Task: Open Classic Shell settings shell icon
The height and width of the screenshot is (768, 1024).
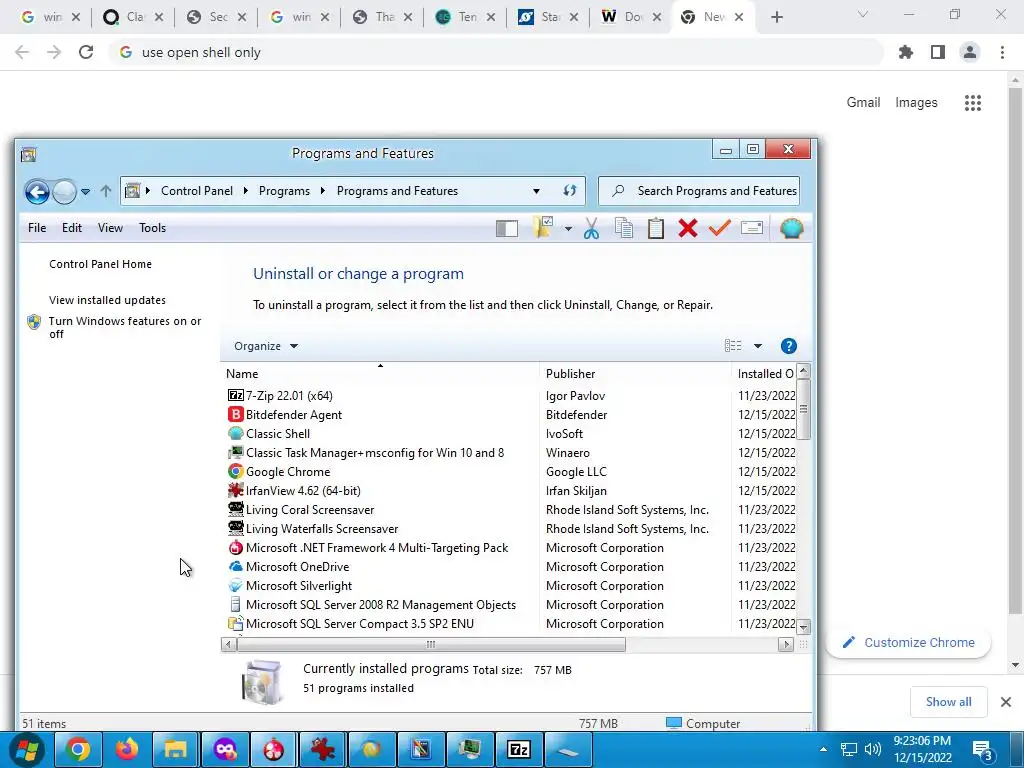Action: pos(791,229)
